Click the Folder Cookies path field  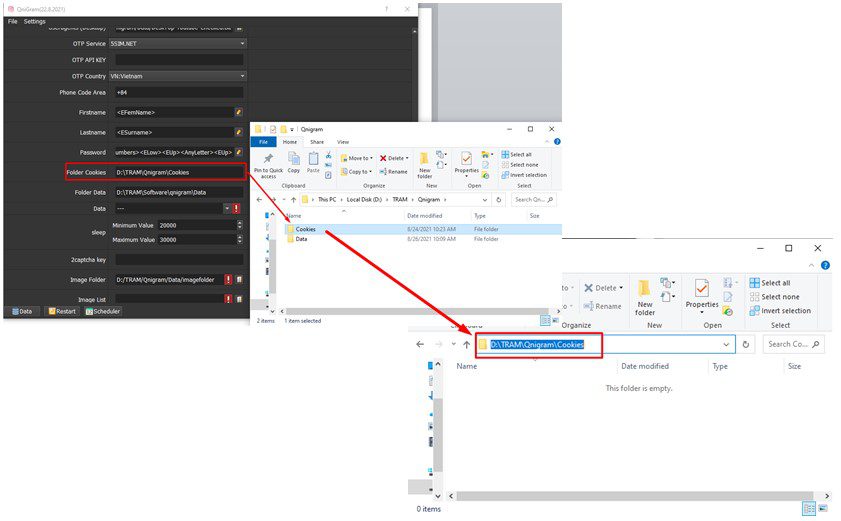[x=179, y=172]
